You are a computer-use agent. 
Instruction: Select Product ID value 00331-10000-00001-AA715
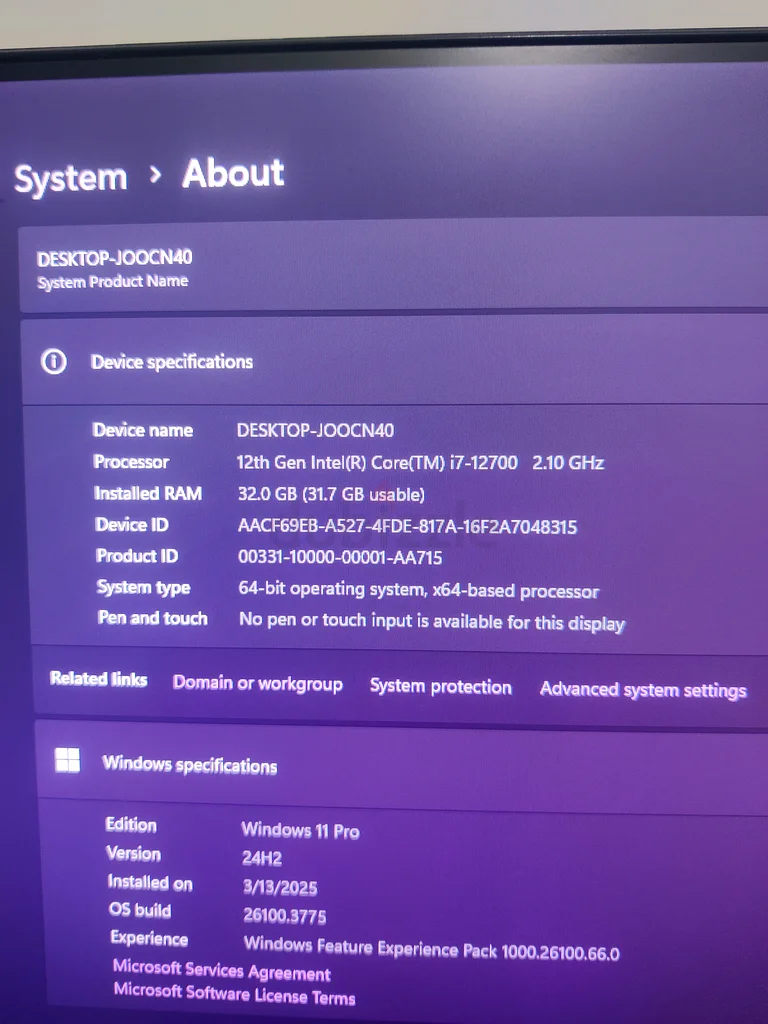click(x=340, y=557)
